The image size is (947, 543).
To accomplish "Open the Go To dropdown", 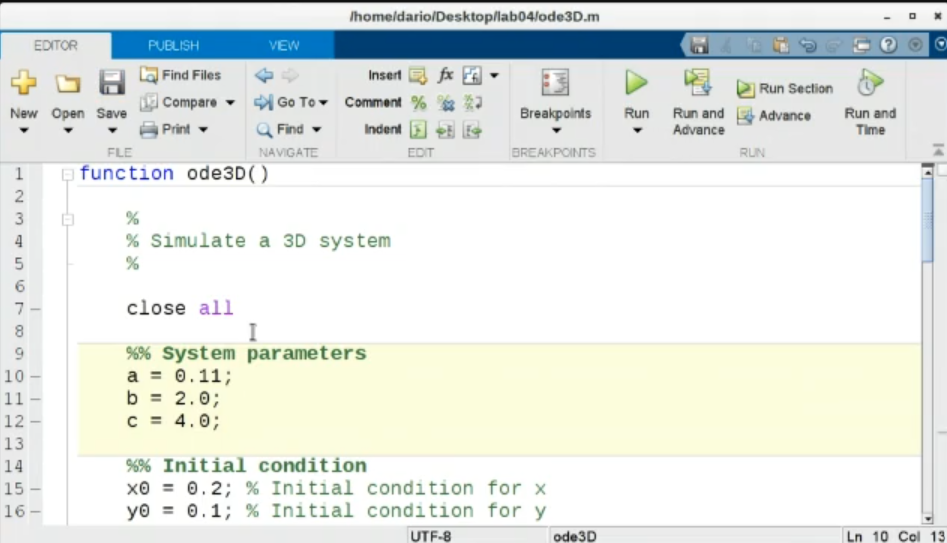I will (291, 102).
